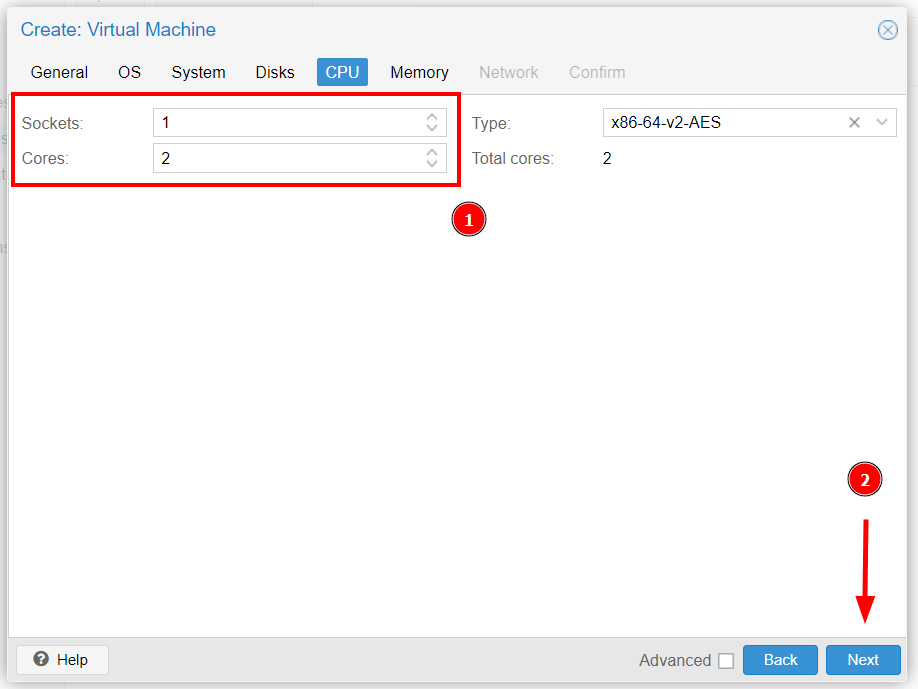Go to the System tab

pyautogui.click(x=198, y=72)
